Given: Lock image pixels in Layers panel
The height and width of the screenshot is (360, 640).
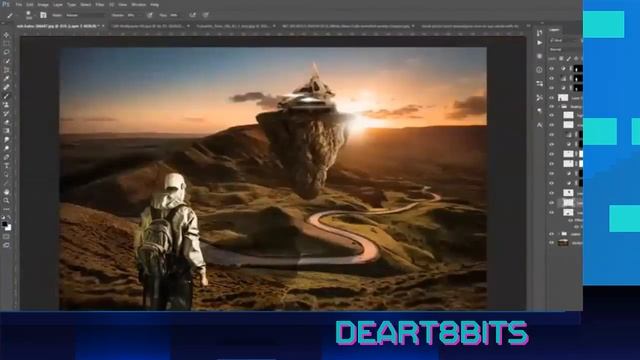Looking at the screenshot, I should [x=569, y=59].
